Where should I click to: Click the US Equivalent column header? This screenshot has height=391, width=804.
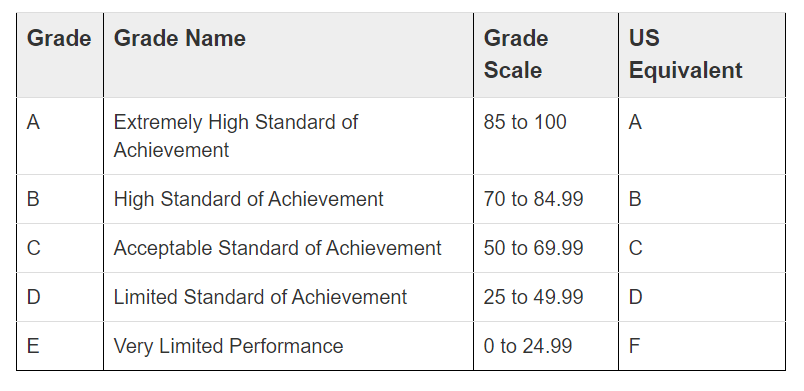point(702,55)
